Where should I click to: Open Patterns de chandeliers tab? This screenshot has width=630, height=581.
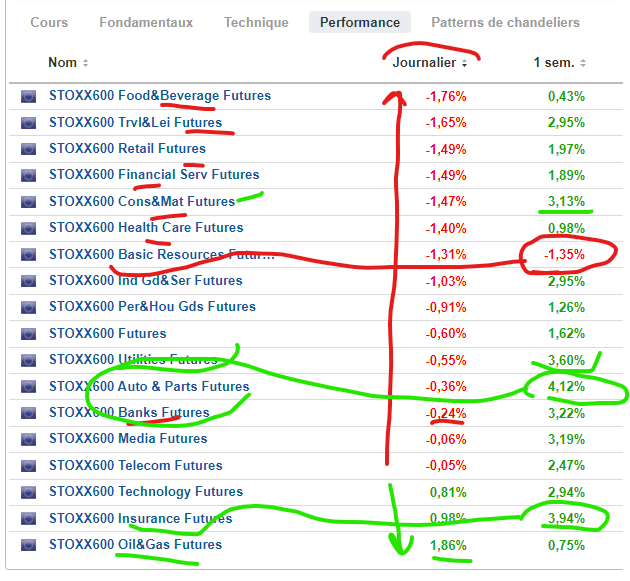(x=505, y=22)
